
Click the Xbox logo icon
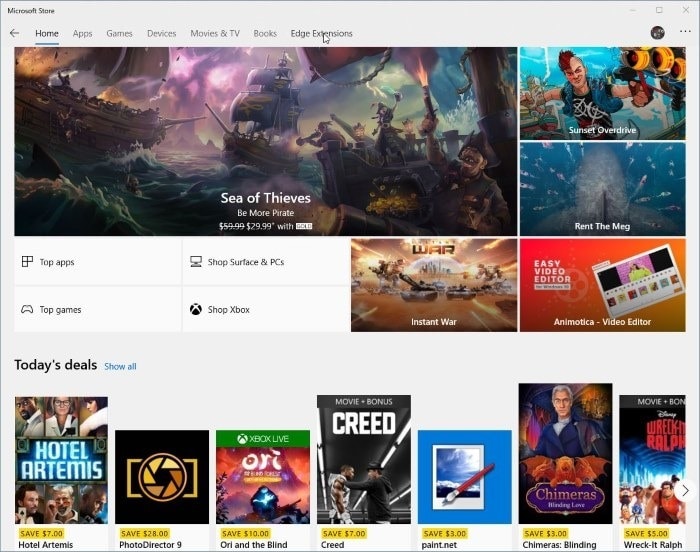point(196,309)
